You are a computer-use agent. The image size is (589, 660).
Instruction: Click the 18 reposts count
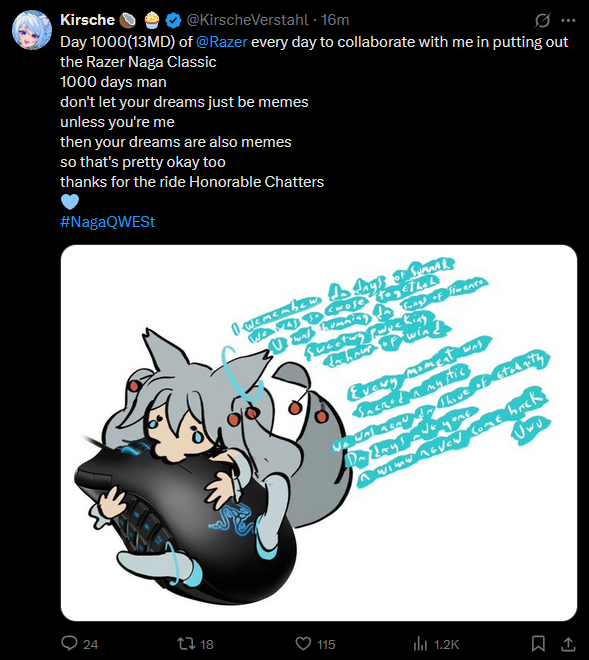point(207,644)
